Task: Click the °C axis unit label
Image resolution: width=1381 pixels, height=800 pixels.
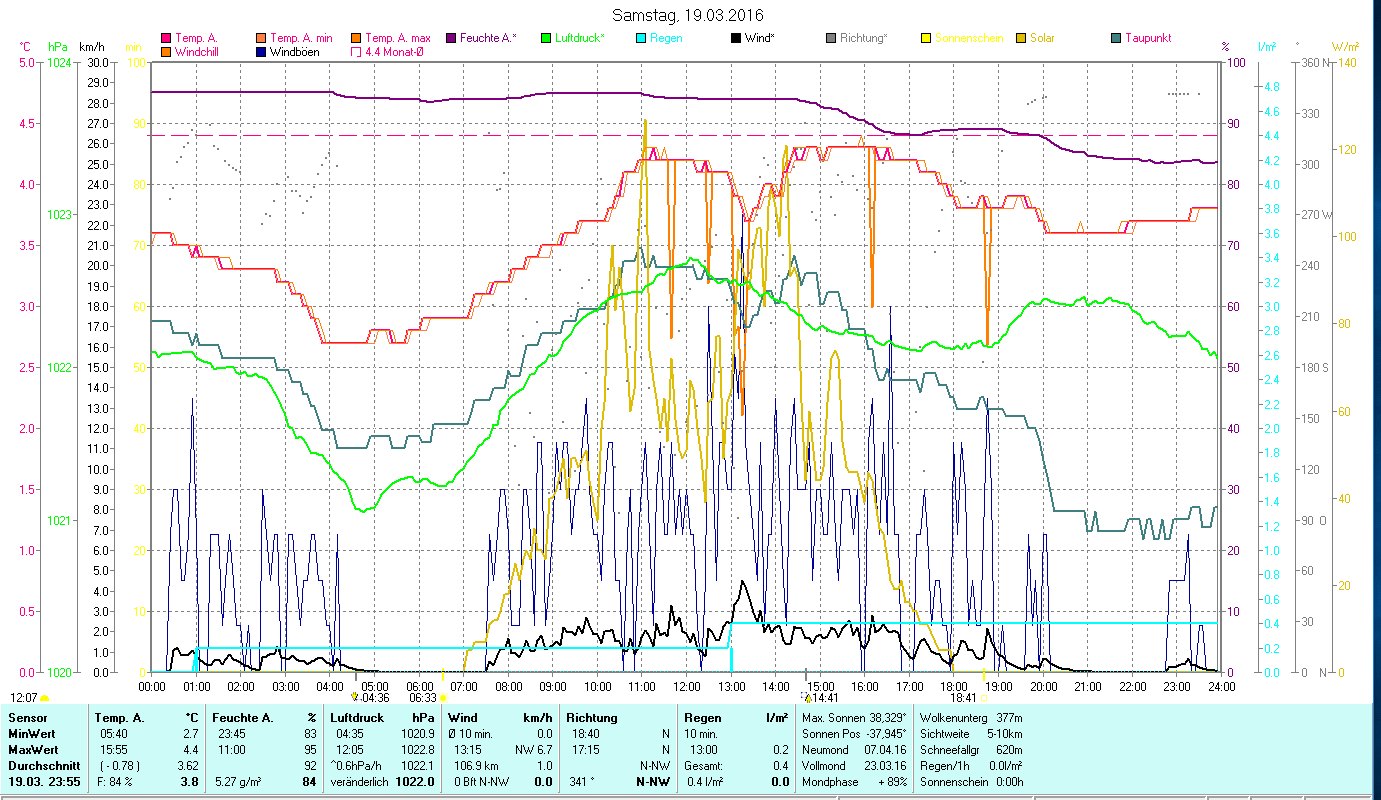Action: [25, 47]
